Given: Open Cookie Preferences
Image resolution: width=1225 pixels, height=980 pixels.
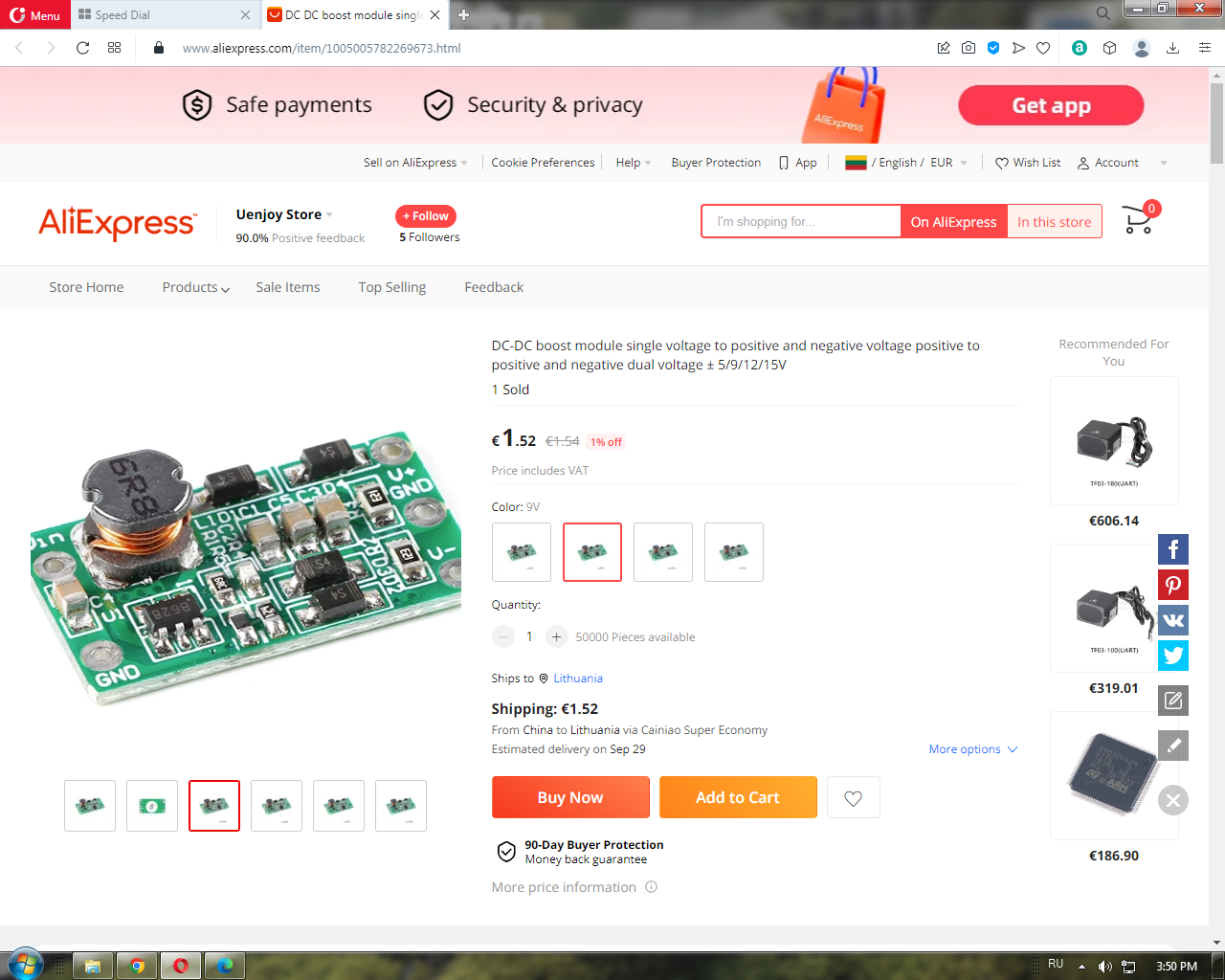Looking at the screenshot, I should tap(543, 163).
